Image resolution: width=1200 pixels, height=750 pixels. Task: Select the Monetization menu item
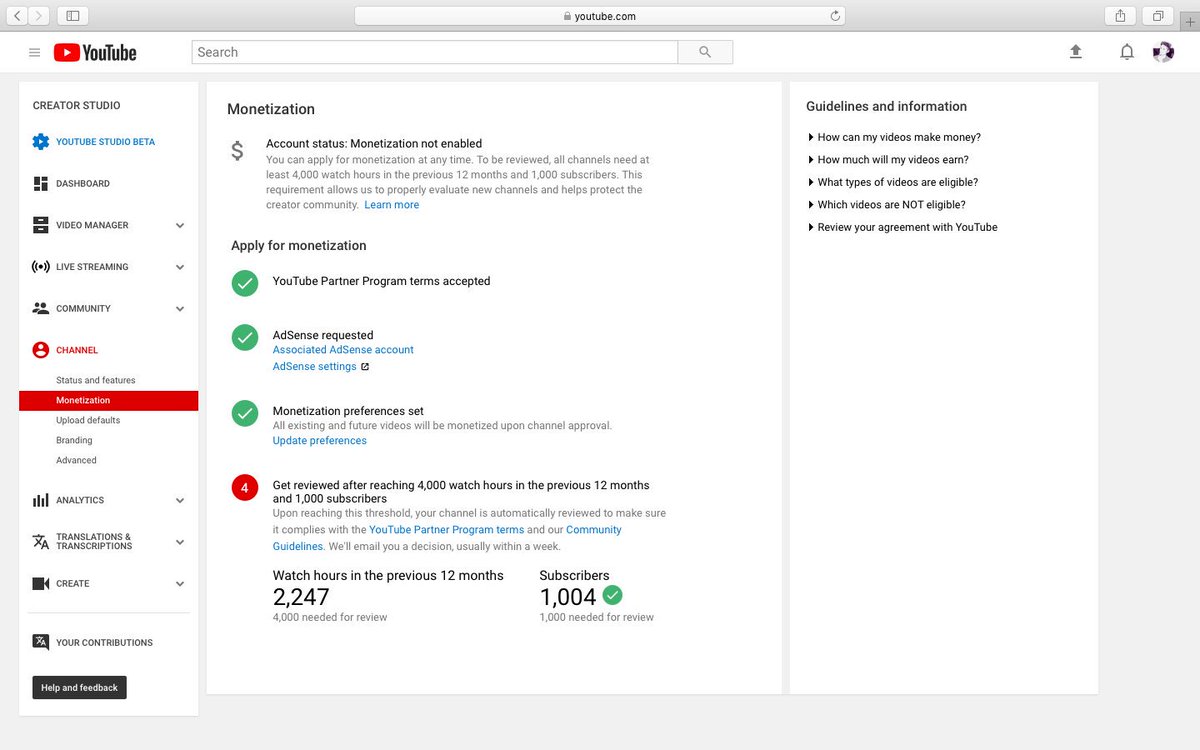tap(108, 400)
